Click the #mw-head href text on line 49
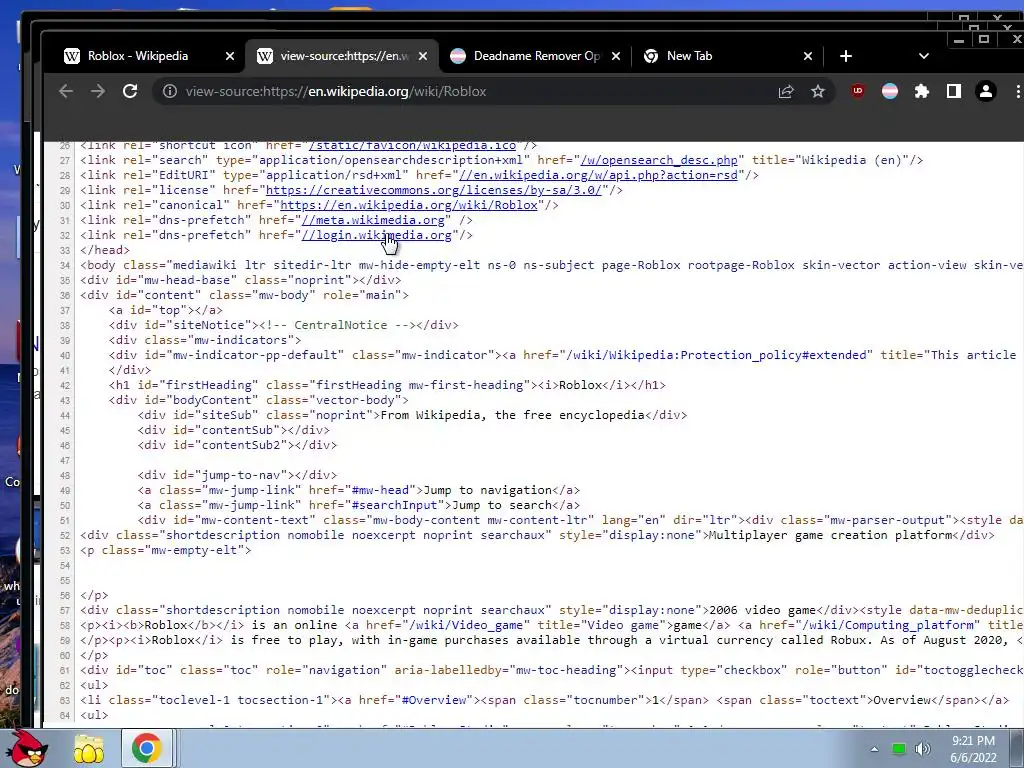The width and height of the screenshot is (1024, 768). coord(380,490)
